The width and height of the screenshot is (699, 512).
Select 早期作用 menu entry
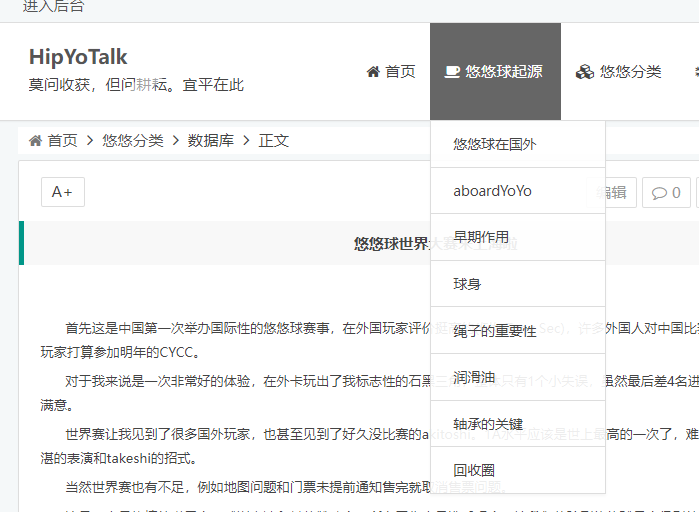pyautogui.click(x=518, y=237)
